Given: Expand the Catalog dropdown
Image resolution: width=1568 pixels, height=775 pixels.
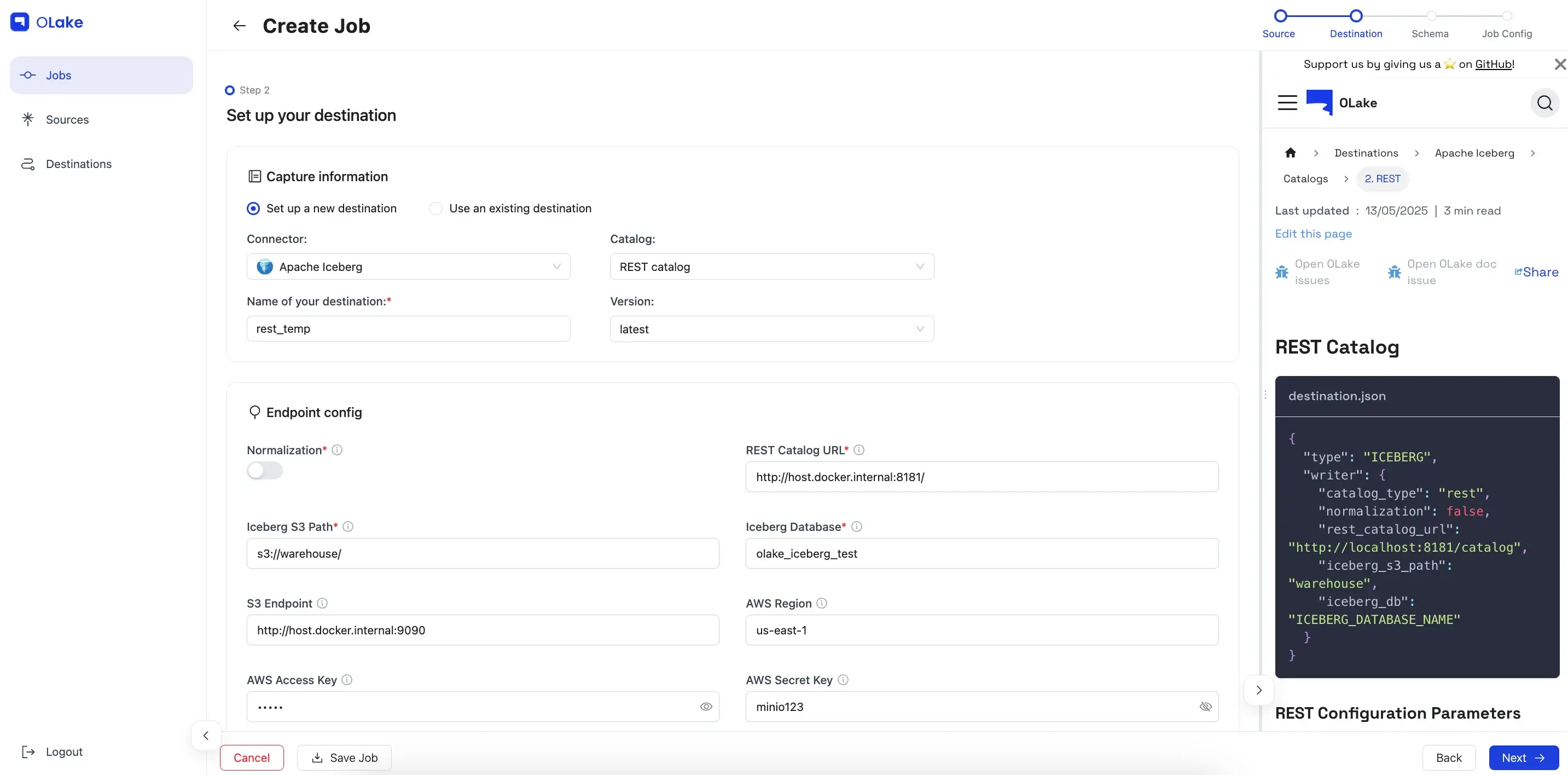Looking at the screenshot, I should [771, 267].
